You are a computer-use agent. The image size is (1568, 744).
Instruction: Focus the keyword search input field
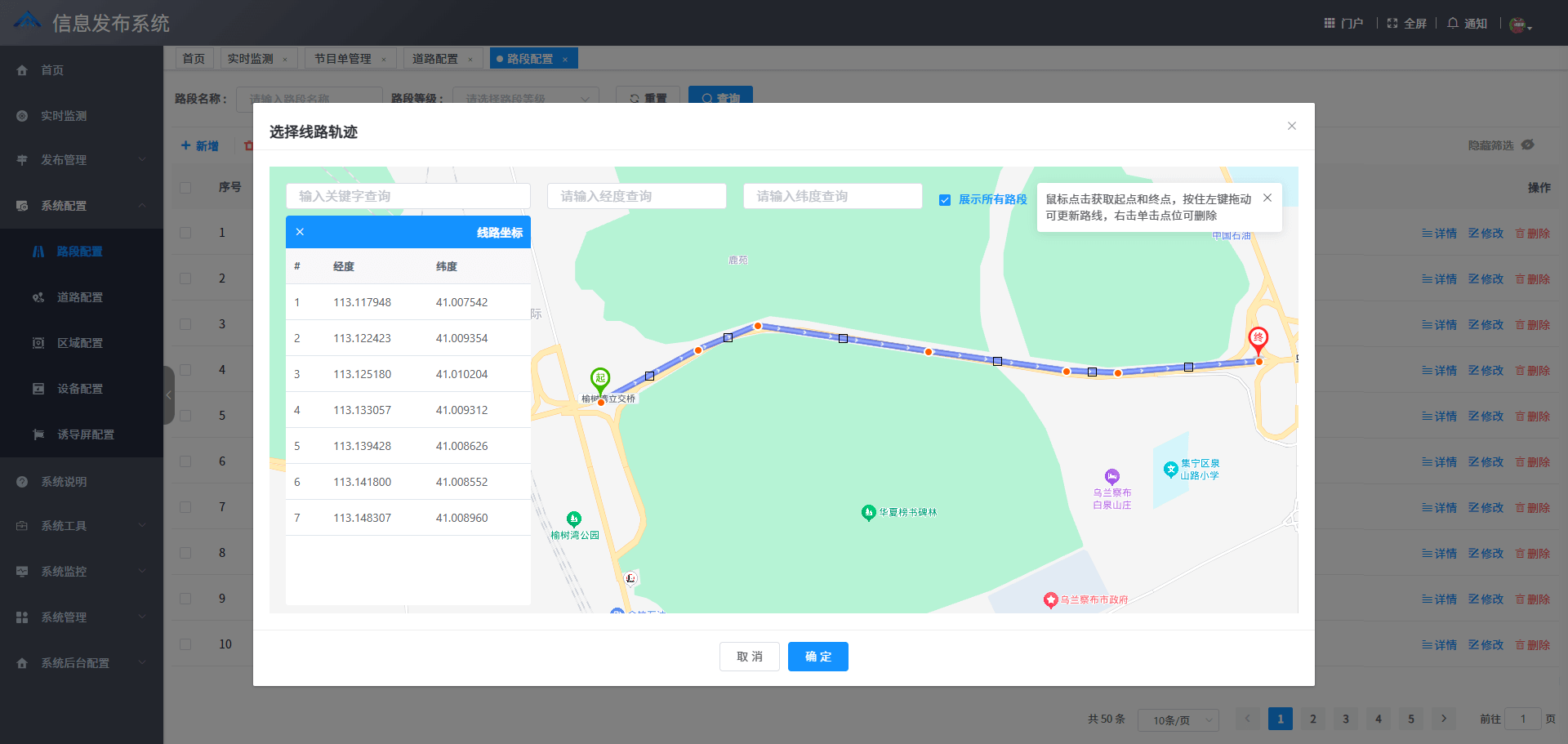[x=408, y=196]
